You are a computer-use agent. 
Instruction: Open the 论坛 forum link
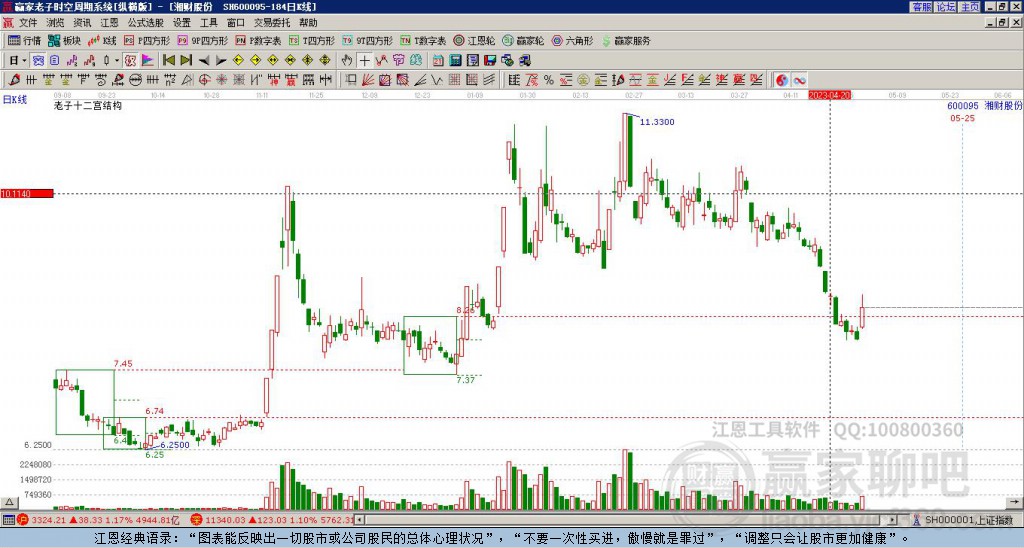[x=945, y=7]
